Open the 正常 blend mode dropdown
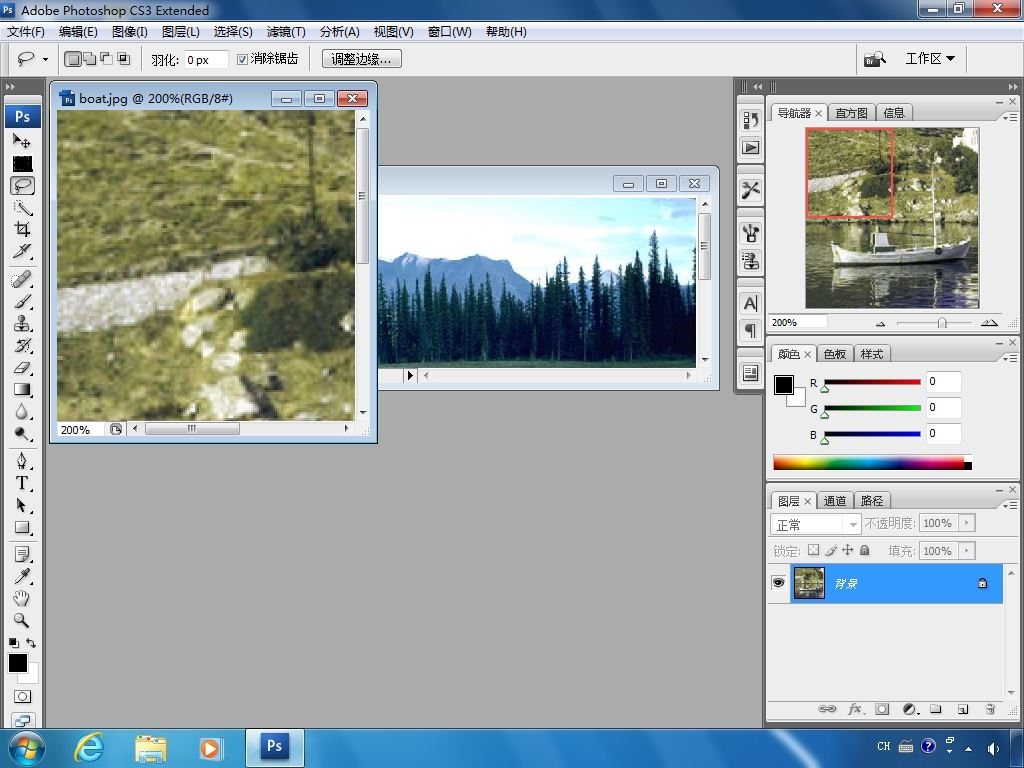This screenshot has height=768, width=1024. pyautogui.click(x=816, y=524)
